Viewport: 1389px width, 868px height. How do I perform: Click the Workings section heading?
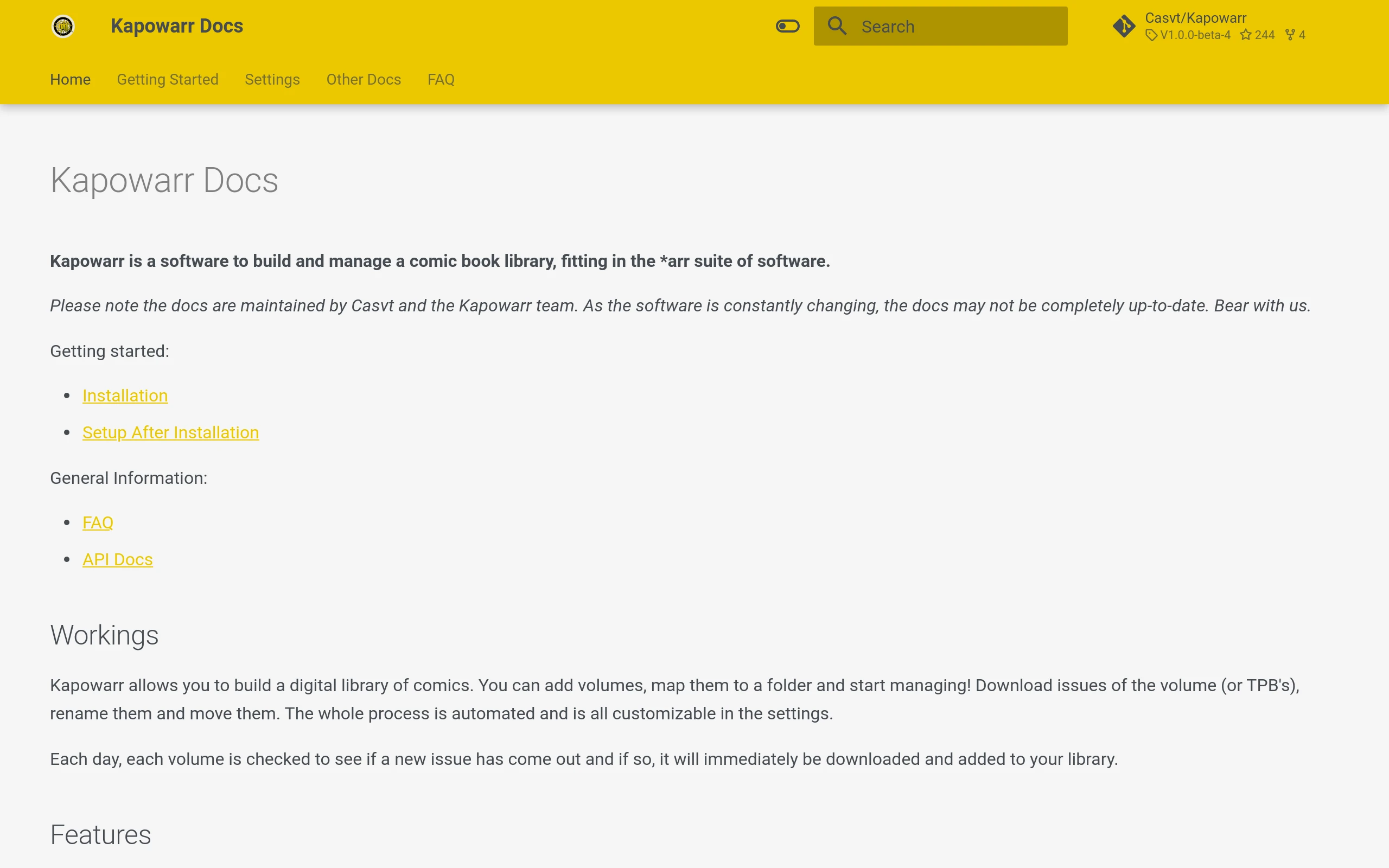pos(105,635)
